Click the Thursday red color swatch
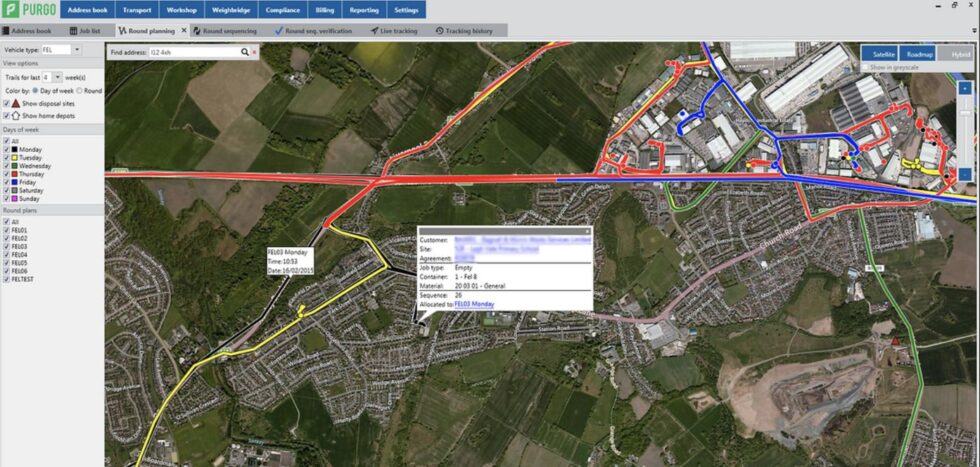Viewport: 980px width, 467px height. pos(14,174)
